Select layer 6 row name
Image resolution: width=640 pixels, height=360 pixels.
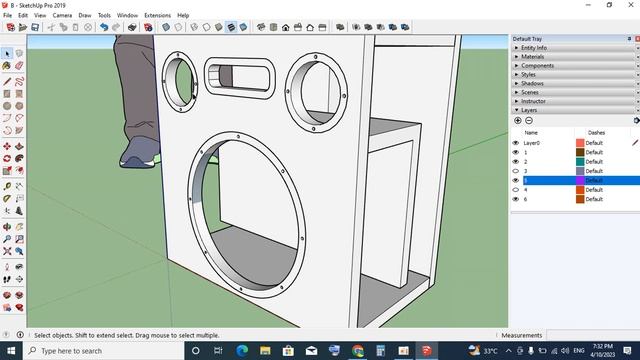click(526, 199)
